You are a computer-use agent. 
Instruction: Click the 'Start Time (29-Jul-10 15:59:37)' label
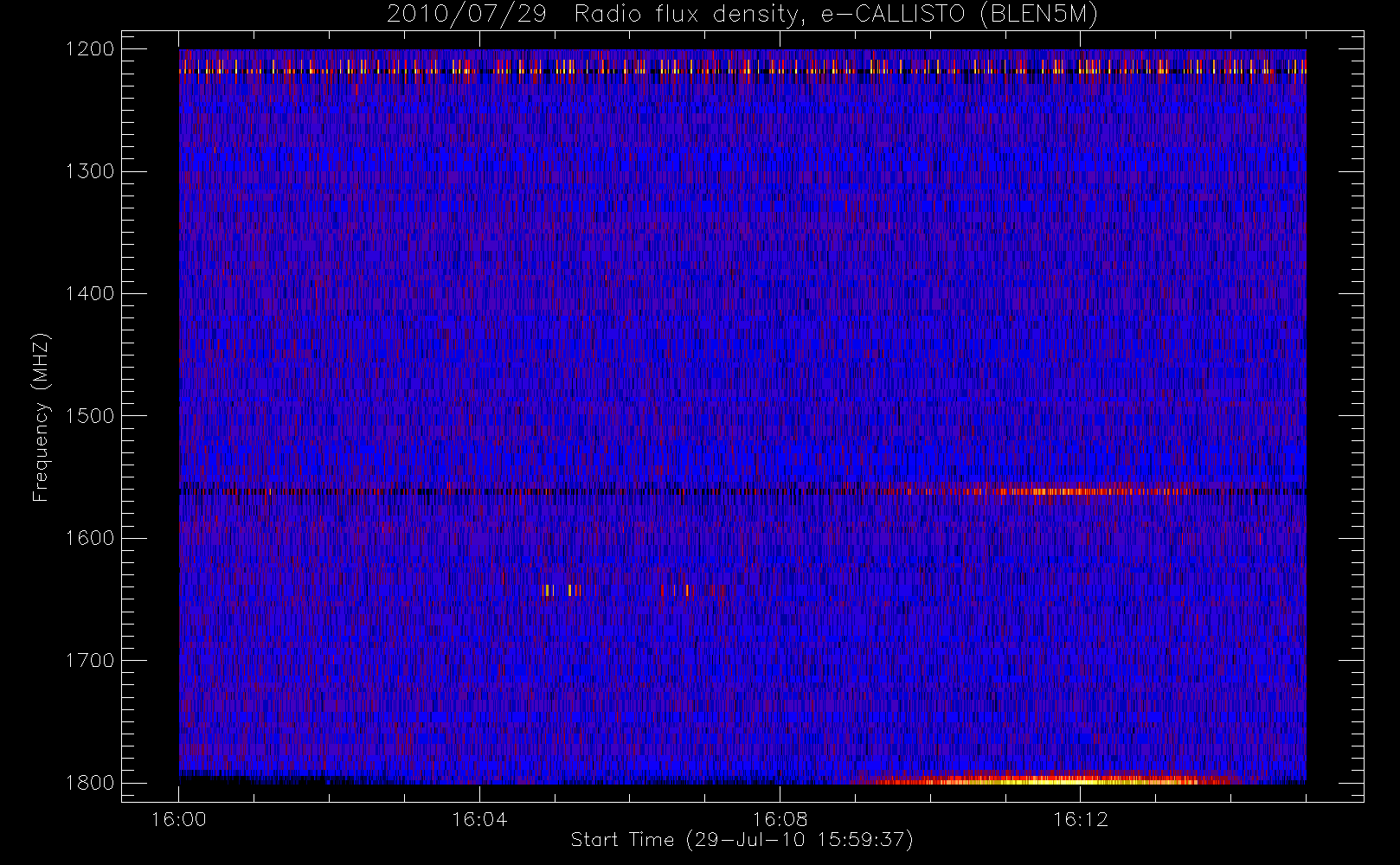coord(742,840)
